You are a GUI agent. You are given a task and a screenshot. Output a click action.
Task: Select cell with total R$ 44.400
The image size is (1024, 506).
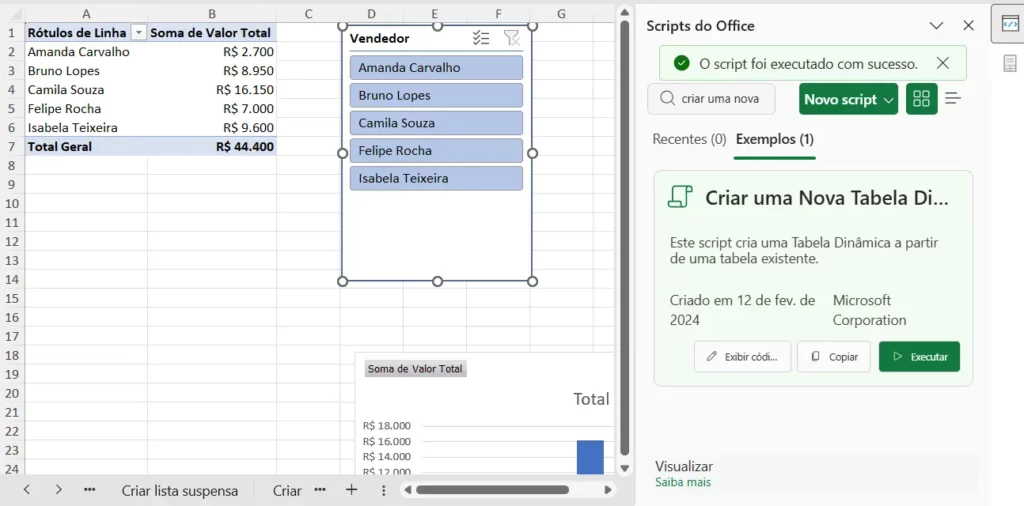(212, 146)
